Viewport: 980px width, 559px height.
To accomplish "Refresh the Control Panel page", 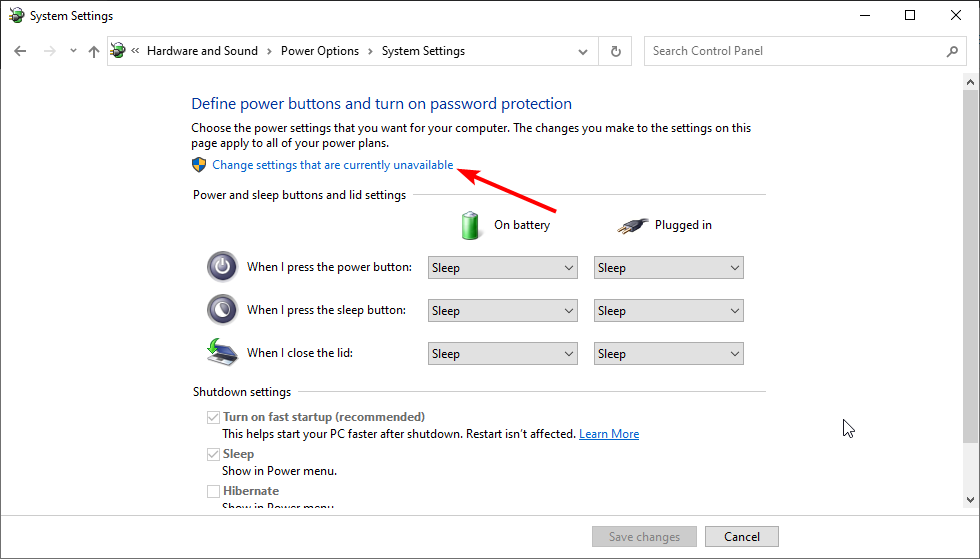I will click(615, 51).
